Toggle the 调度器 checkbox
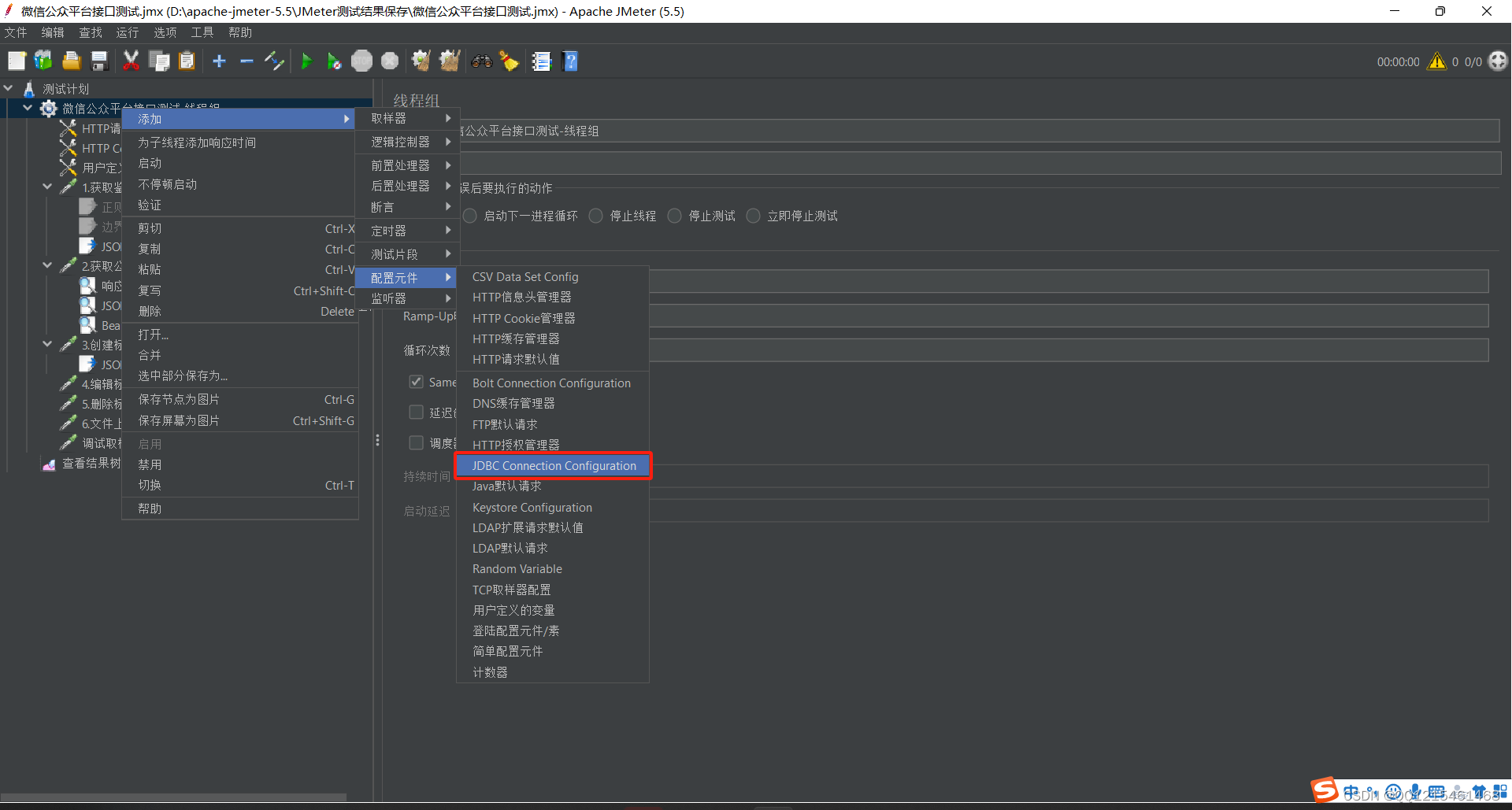 [x=416, y=442]
